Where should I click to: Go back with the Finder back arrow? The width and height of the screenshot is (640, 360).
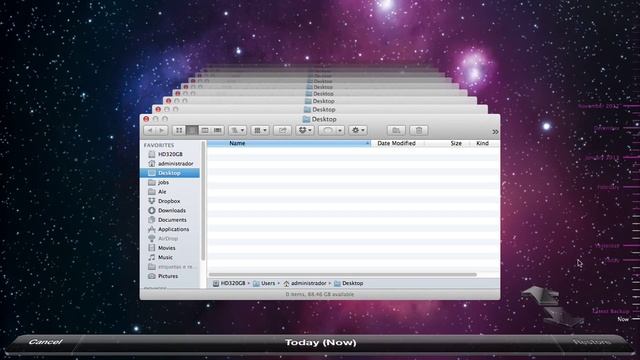click(150, 130)
